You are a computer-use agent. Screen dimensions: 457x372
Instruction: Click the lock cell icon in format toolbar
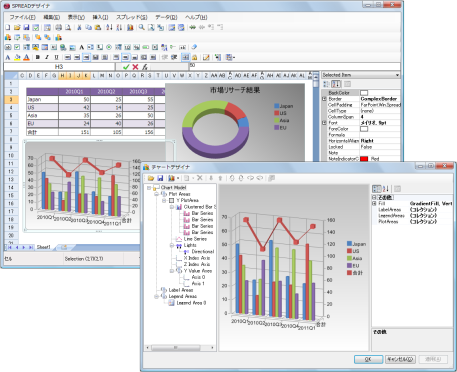coord(195,57)
